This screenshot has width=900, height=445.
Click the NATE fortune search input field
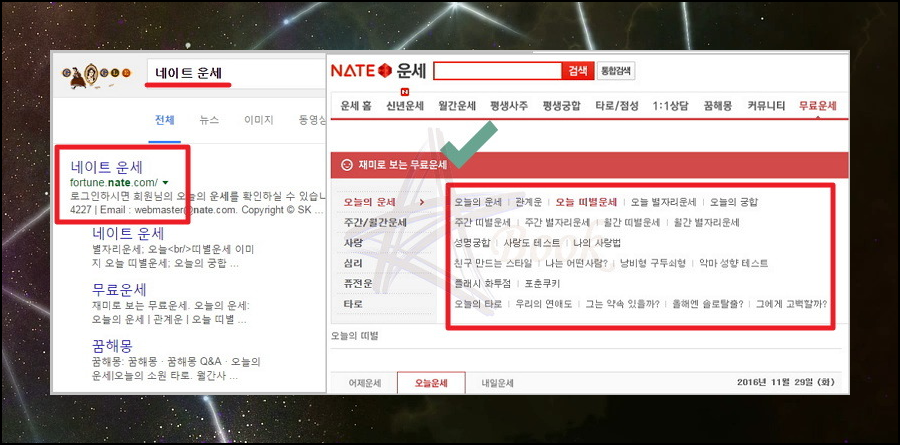498,71
